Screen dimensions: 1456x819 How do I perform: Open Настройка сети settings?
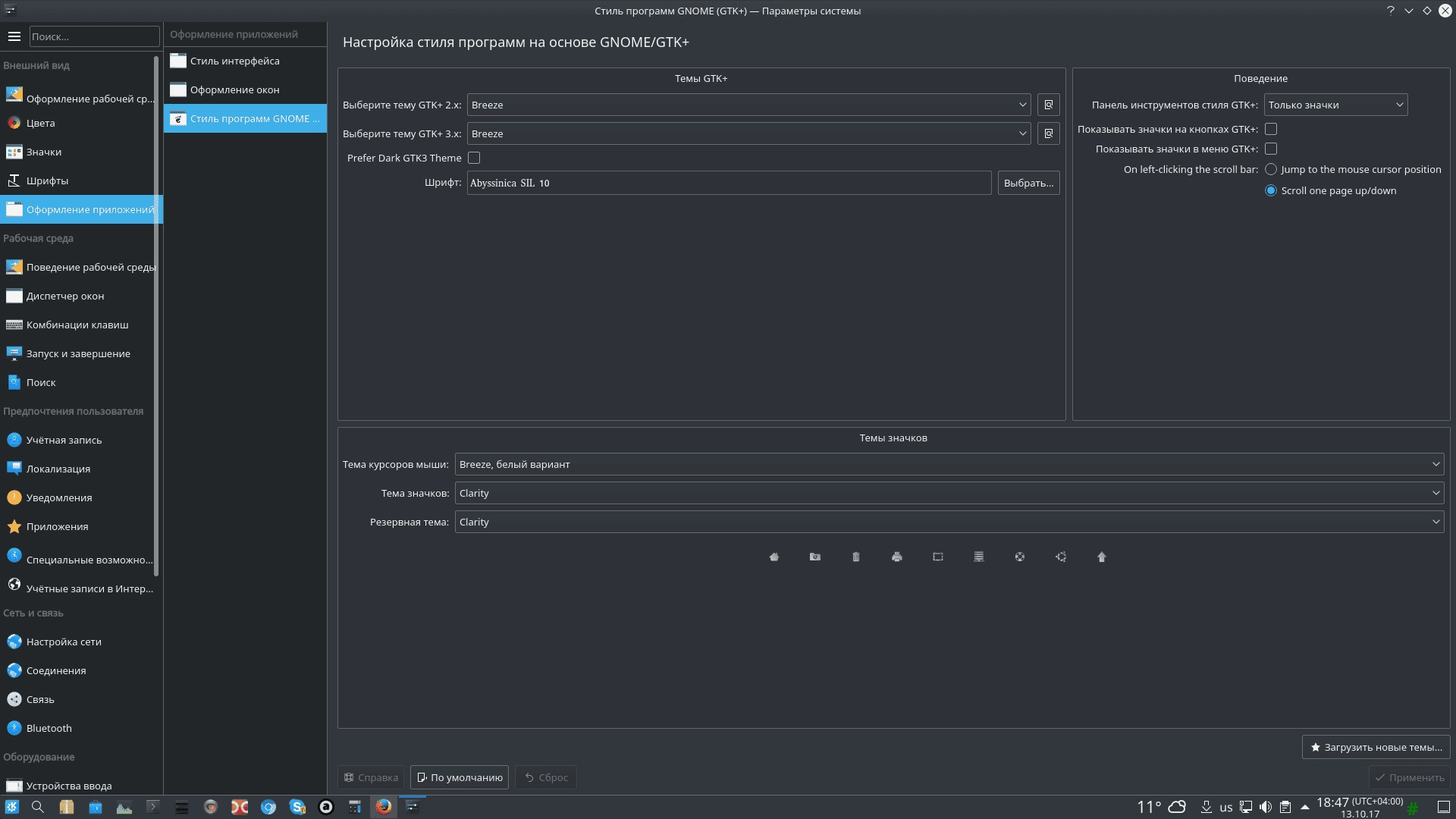point(81,642)
